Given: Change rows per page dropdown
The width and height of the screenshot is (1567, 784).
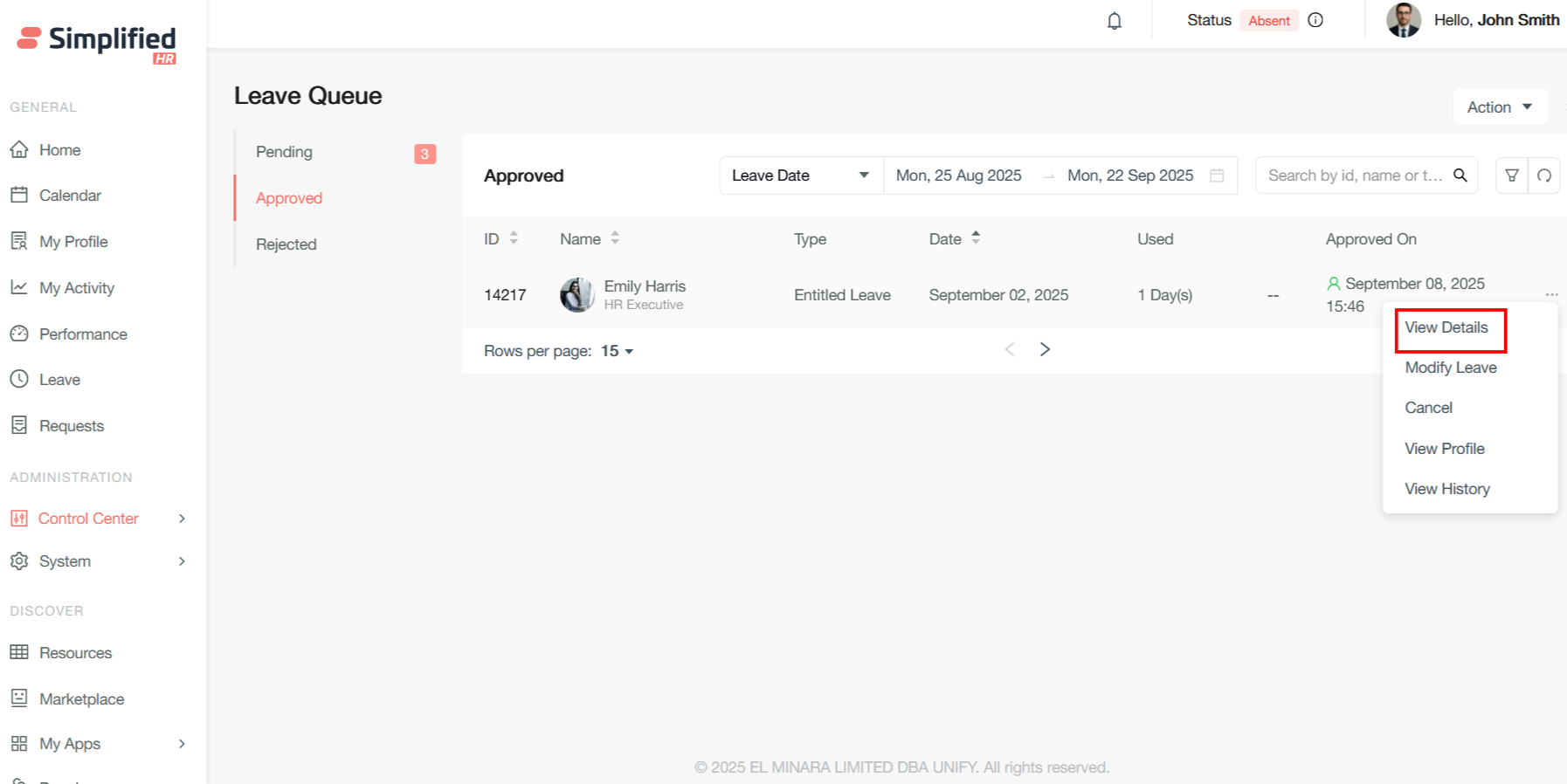Looking at the screenshot, I should coord(618,351).
